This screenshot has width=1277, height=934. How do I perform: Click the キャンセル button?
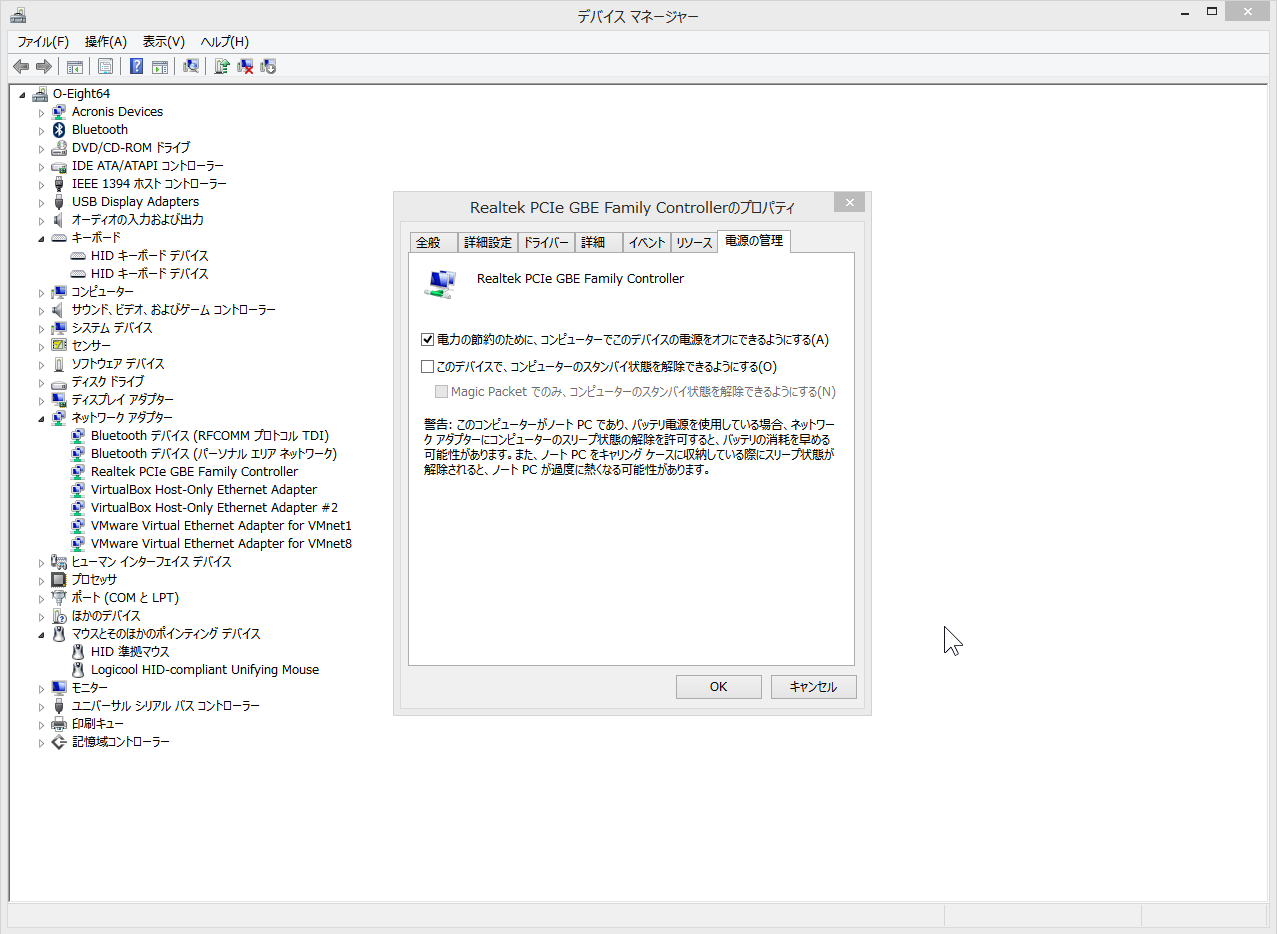(x=813, y=687)
